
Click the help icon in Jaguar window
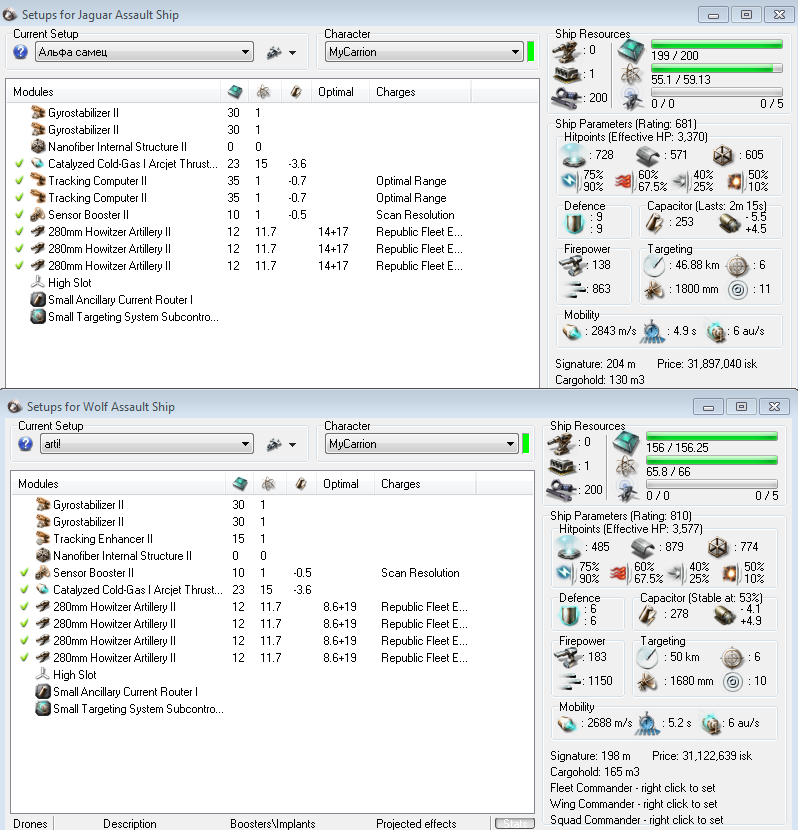click(x=21, y=52)
